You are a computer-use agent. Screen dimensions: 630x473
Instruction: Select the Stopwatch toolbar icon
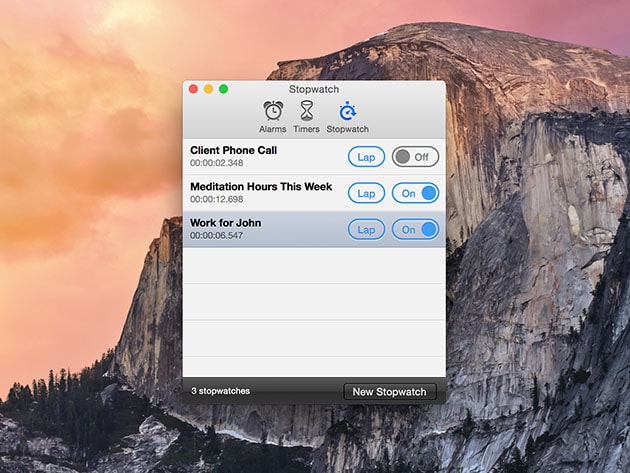click(348, 112)
